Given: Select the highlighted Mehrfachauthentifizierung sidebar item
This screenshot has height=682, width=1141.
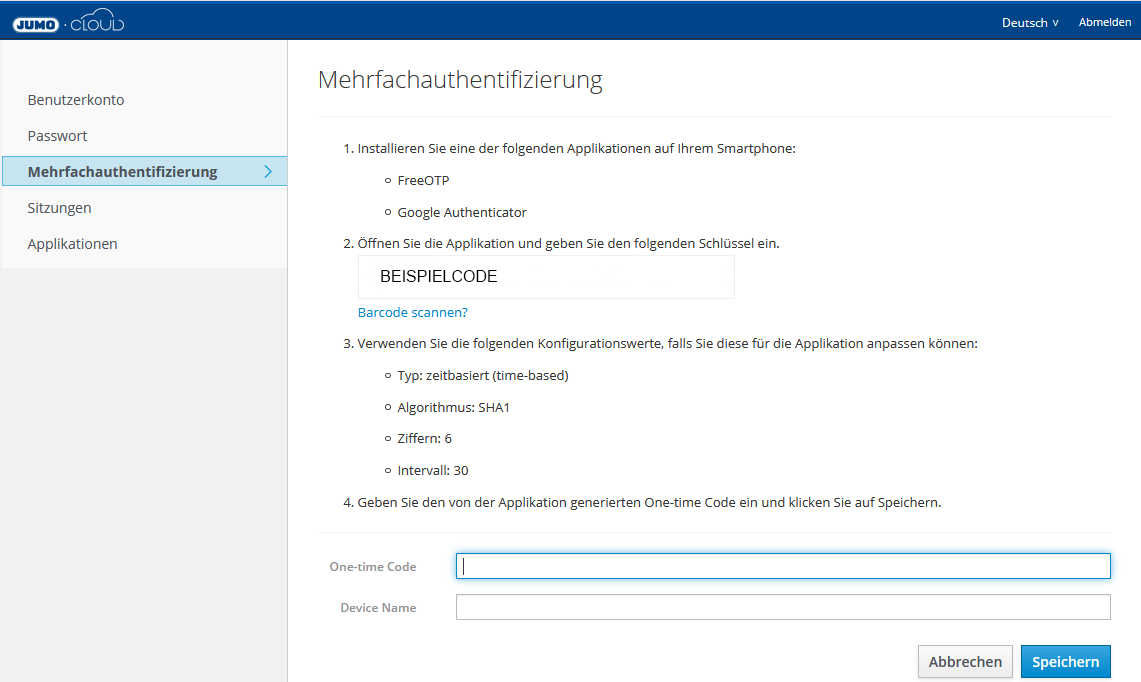Looking at the screenshot, I should click(x=122, y=171).
